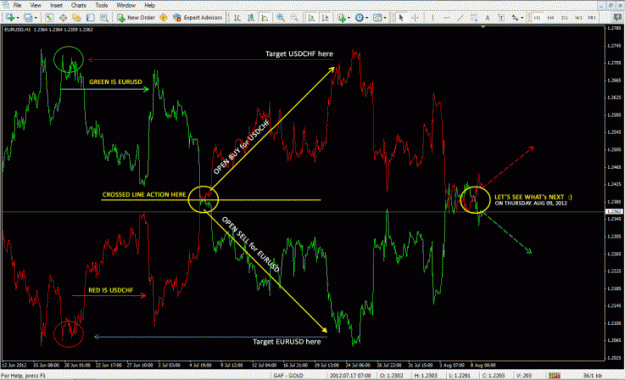This screenshot has height=380, width=625.
Task: Launch the MetaEditor diamond icon
Action: [x=163, y=18]
